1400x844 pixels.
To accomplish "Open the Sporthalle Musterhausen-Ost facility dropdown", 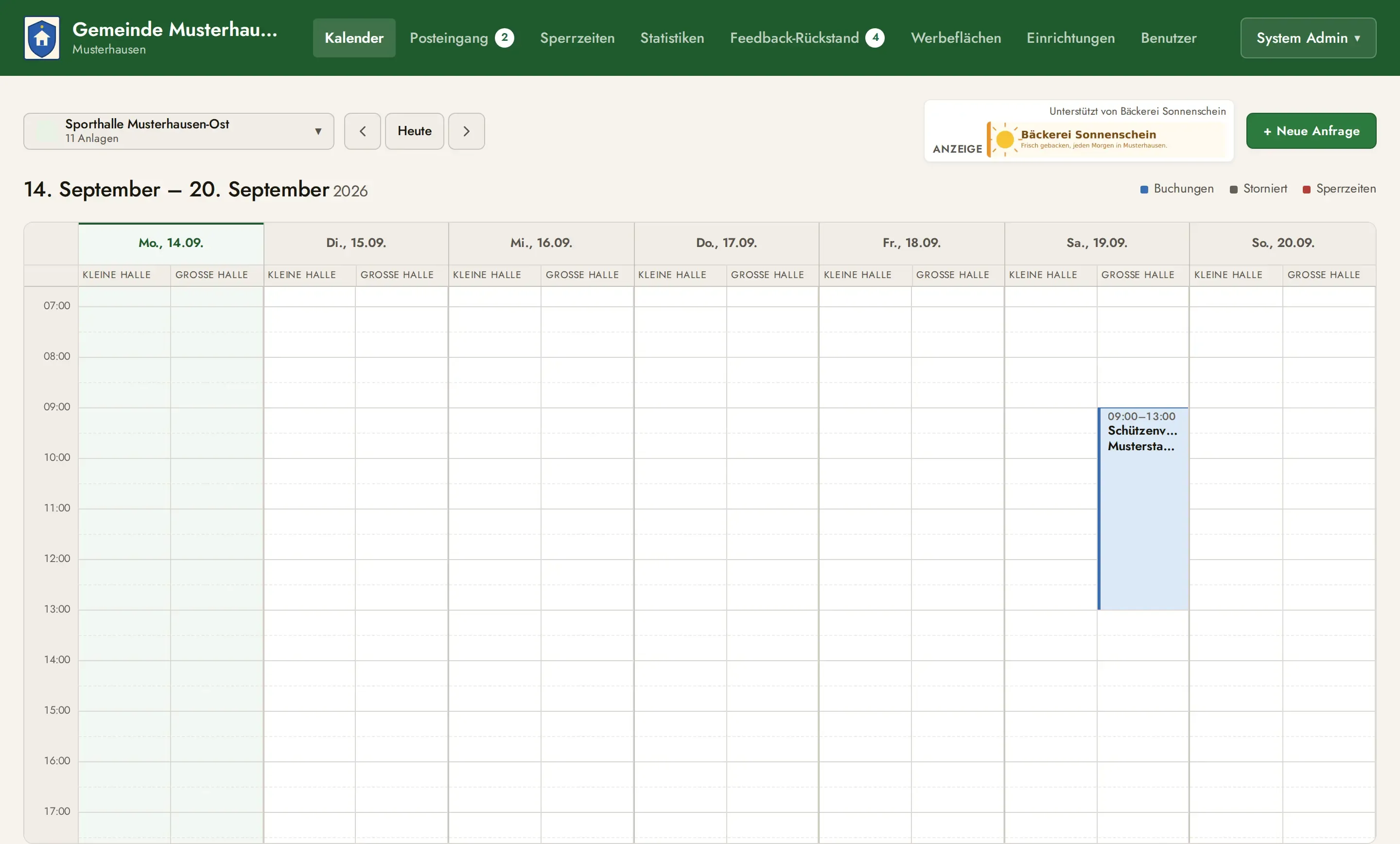I will point(179,131).
